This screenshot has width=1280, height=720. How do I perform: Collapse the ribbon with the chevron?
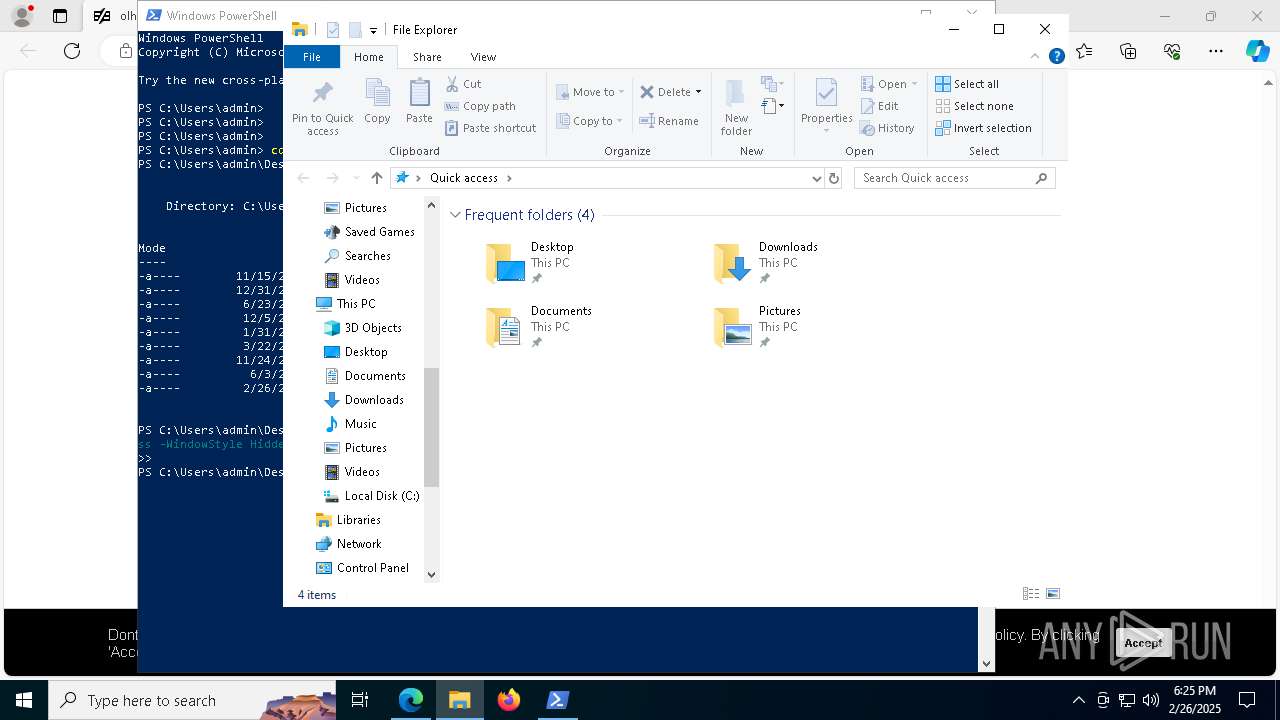click(1035, 57)
